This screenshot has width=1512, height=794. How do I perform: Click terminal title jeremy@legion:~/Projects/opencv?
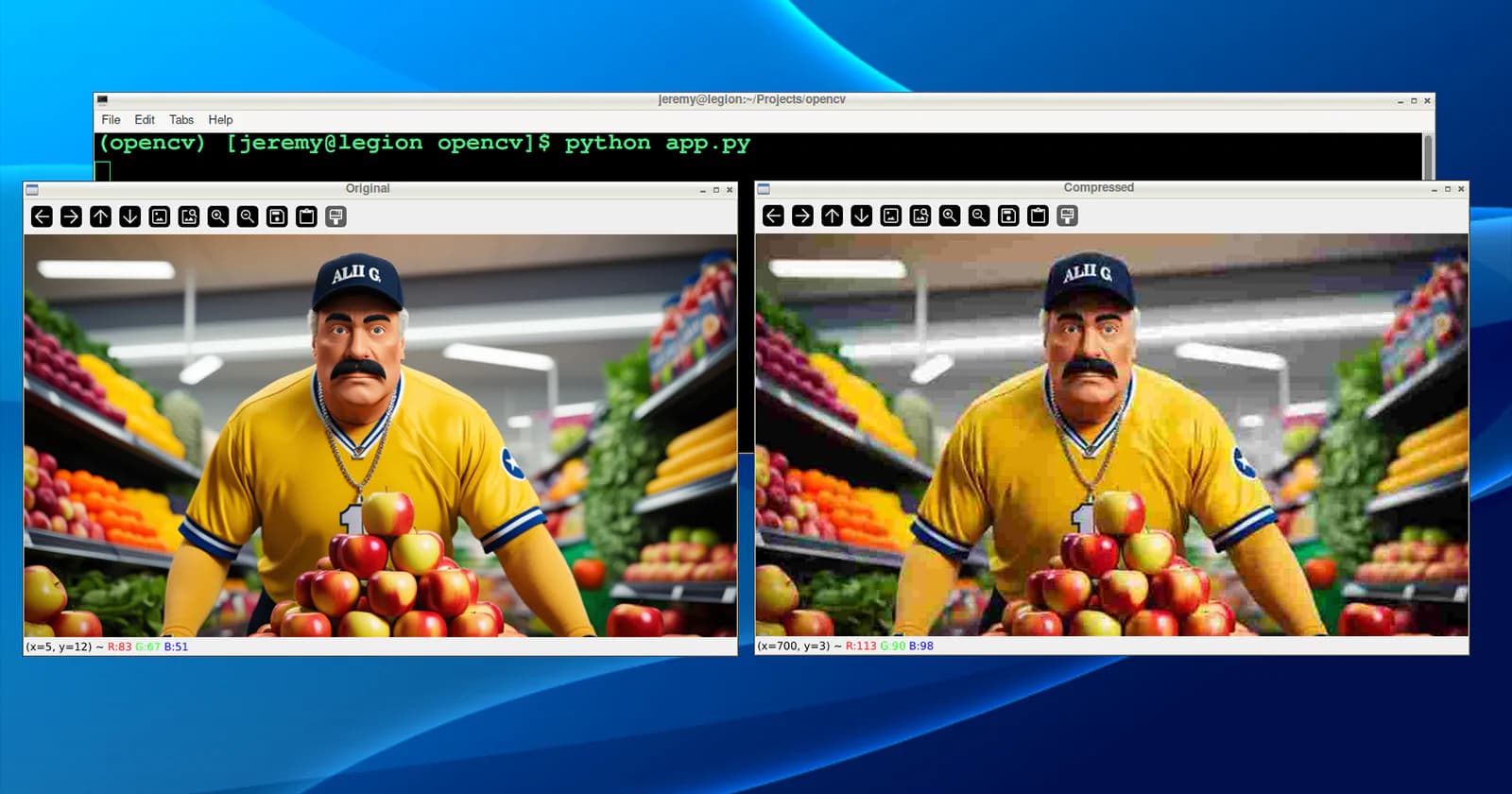point(751,99)
